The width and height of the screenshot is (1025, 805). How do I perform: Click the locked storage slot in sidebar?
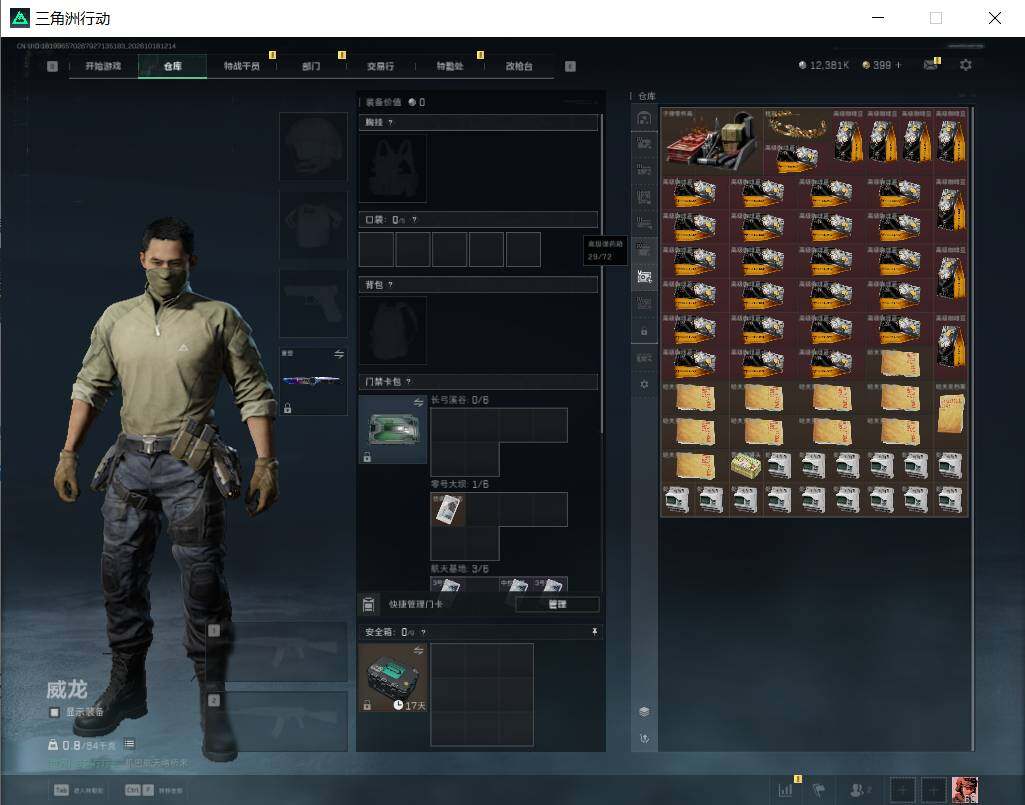pos(644,332)
